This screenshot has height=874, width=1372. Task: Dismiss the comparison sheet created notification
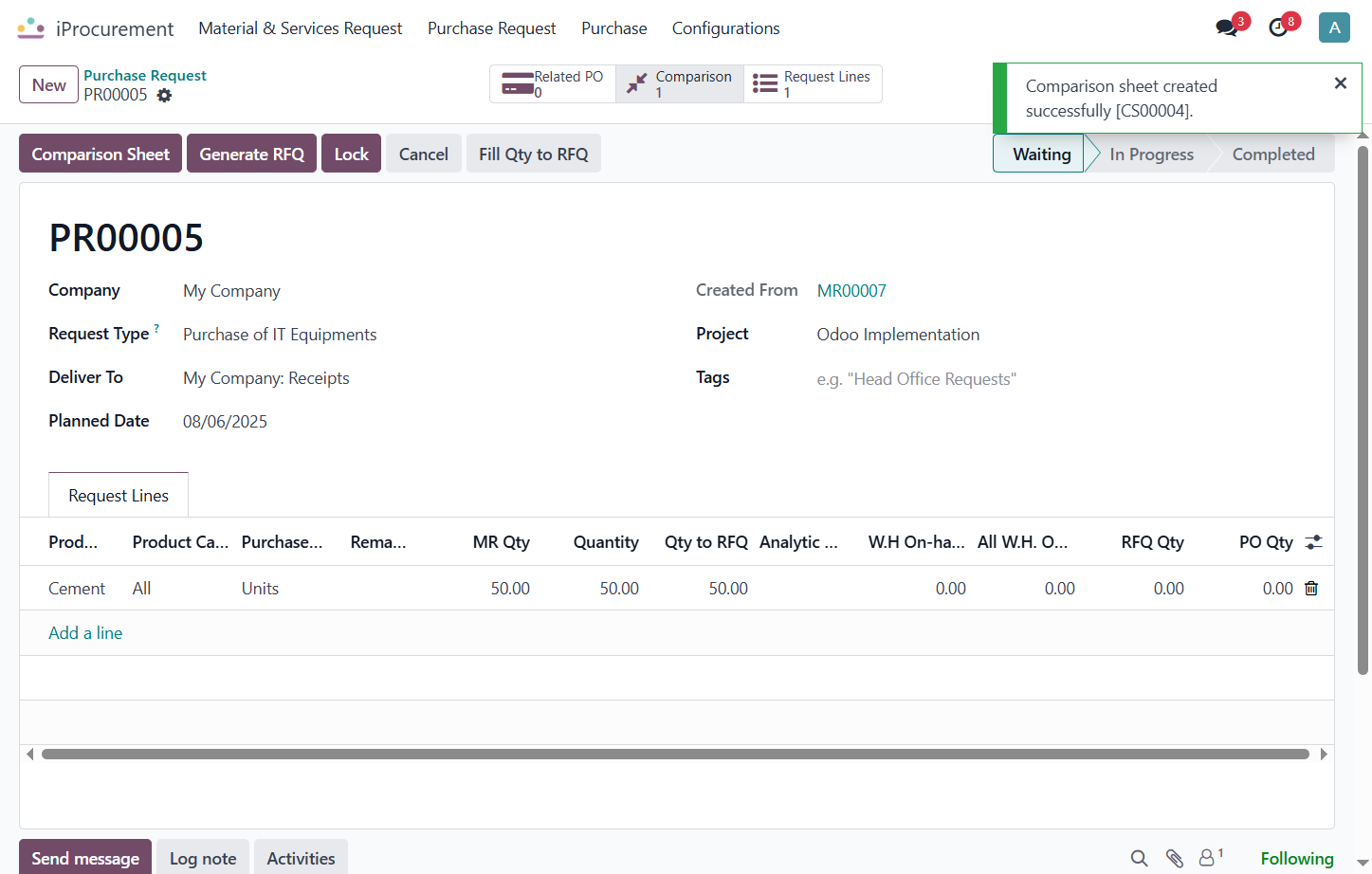pos(1341,83)
